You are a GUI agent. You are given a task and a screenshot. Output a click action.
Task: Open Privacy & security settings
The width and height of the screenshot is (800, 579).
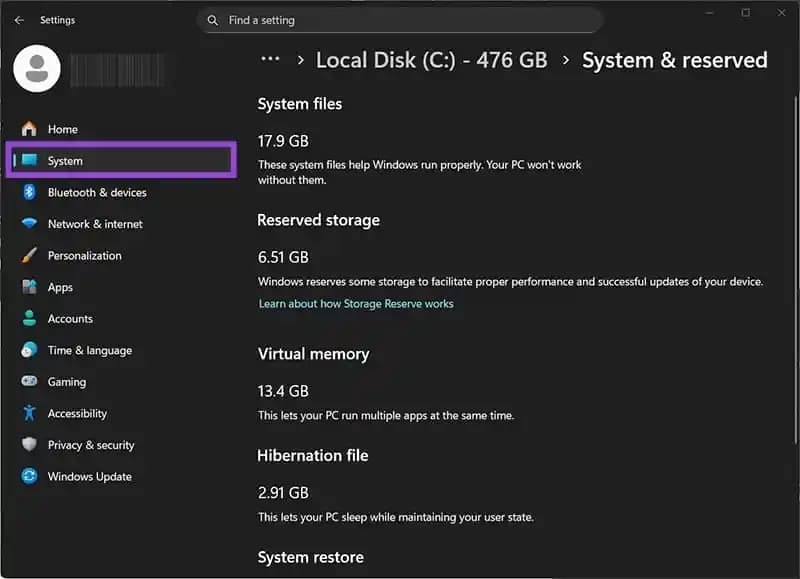pos(91,445)
